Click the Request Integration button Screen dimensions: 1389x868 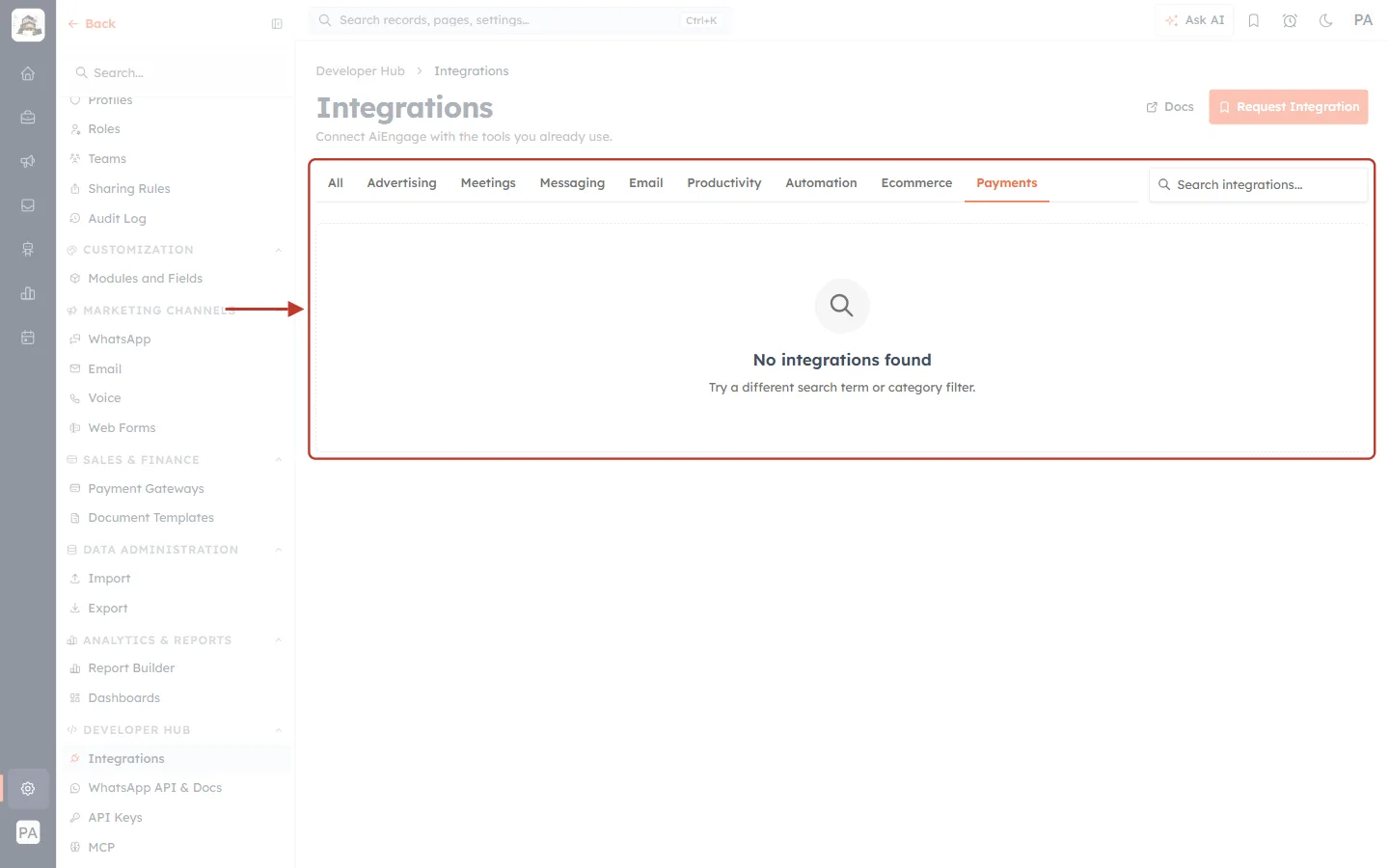pos(1289,107)
